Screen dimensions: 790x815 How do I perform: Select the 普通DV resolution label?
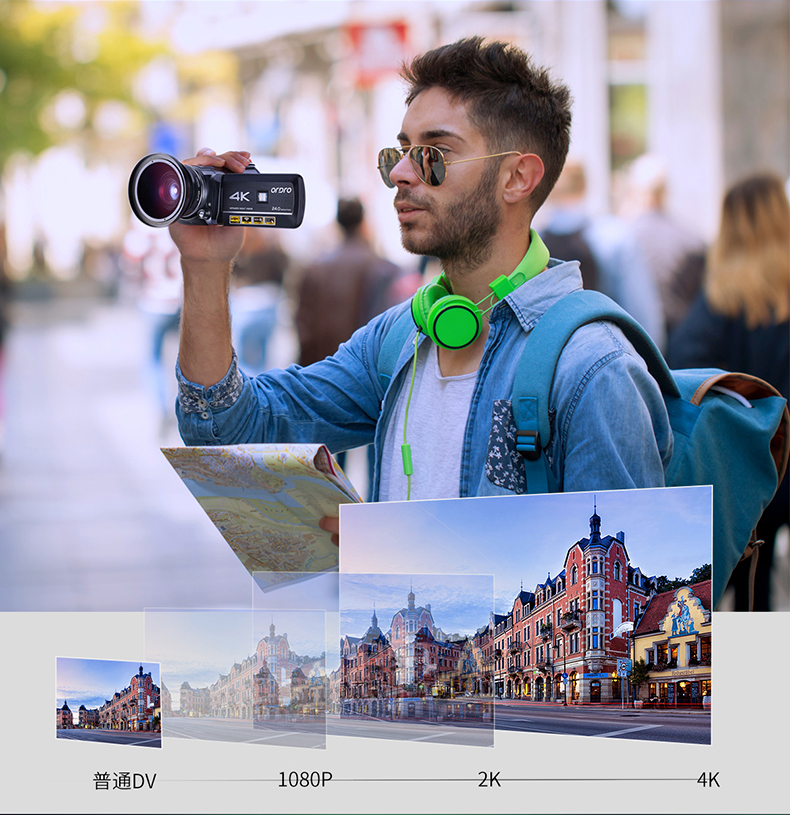point(125,781)
